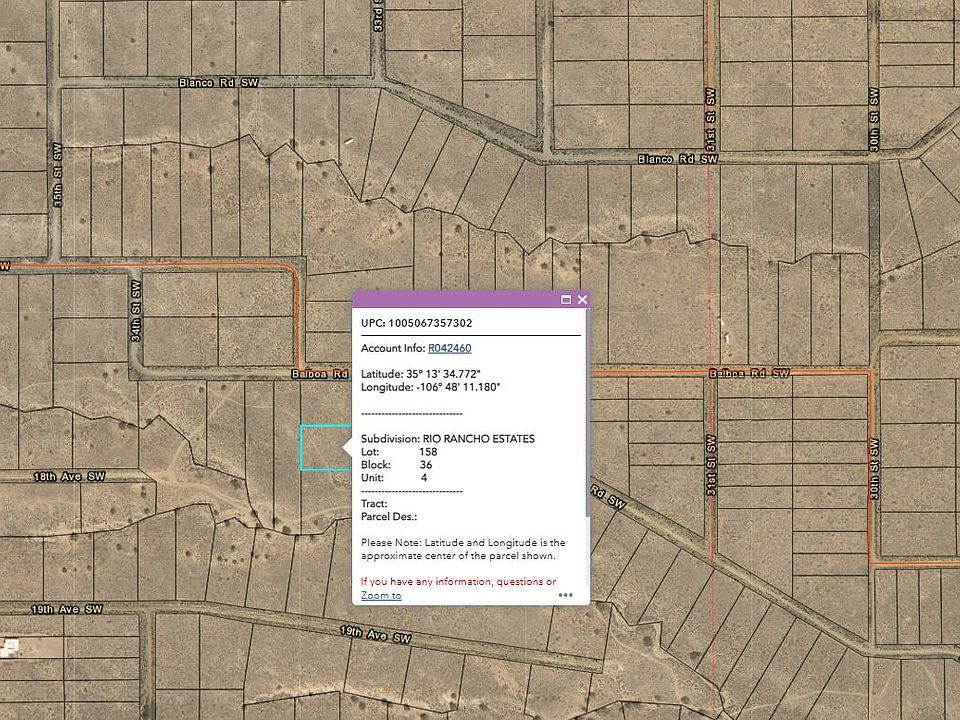Click the Longitude -106° 48' 11.180" value
This screenshot has width=960, height=720.
[x=458, y=387]
